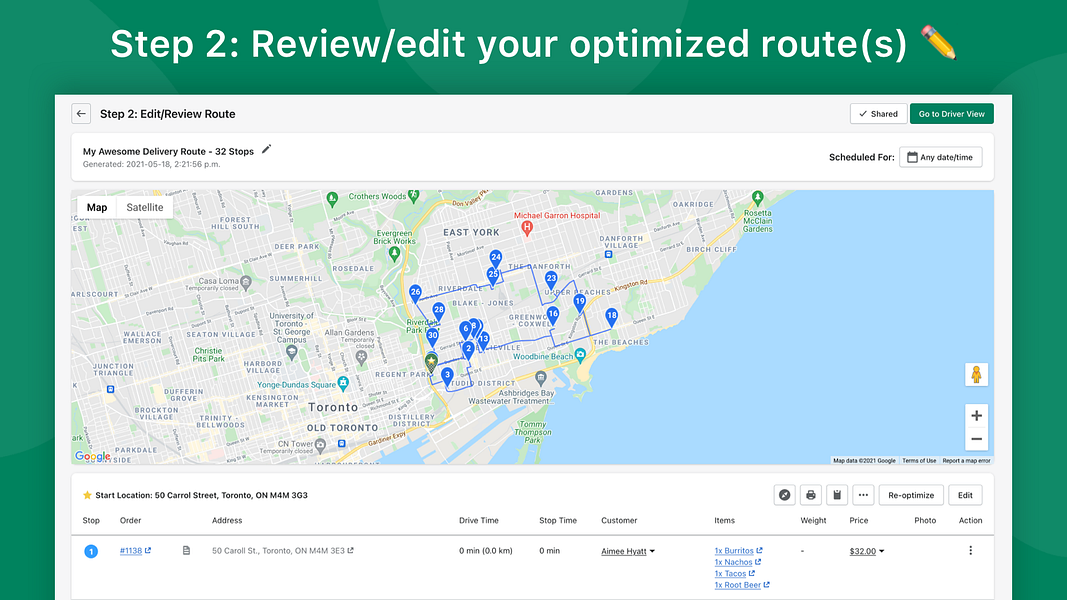Select map pin for stop 19
Viewport: 1067px width, 600px height.
pos(580,303)
